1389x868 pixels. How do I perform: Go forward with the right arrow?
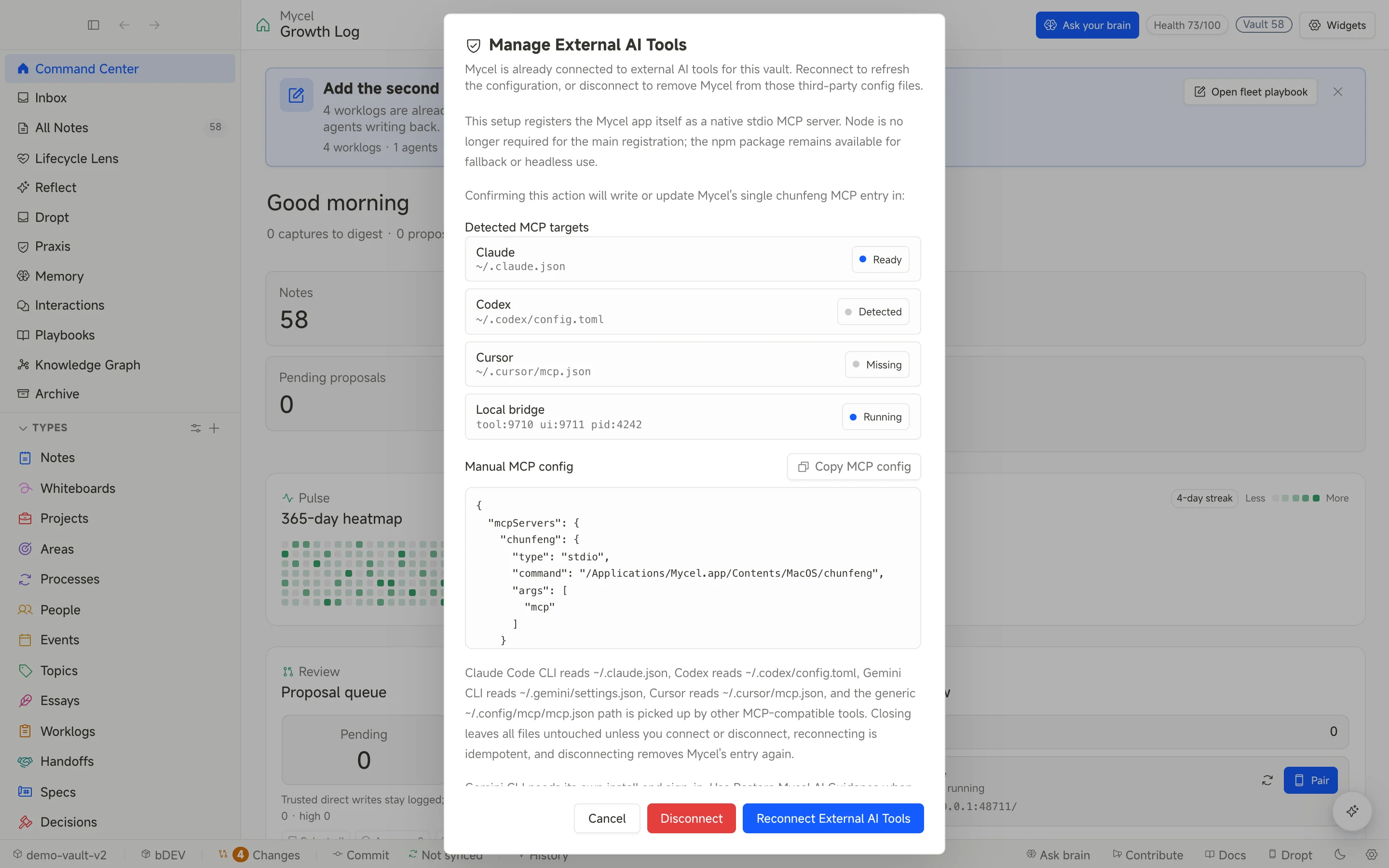click(154, 25)
